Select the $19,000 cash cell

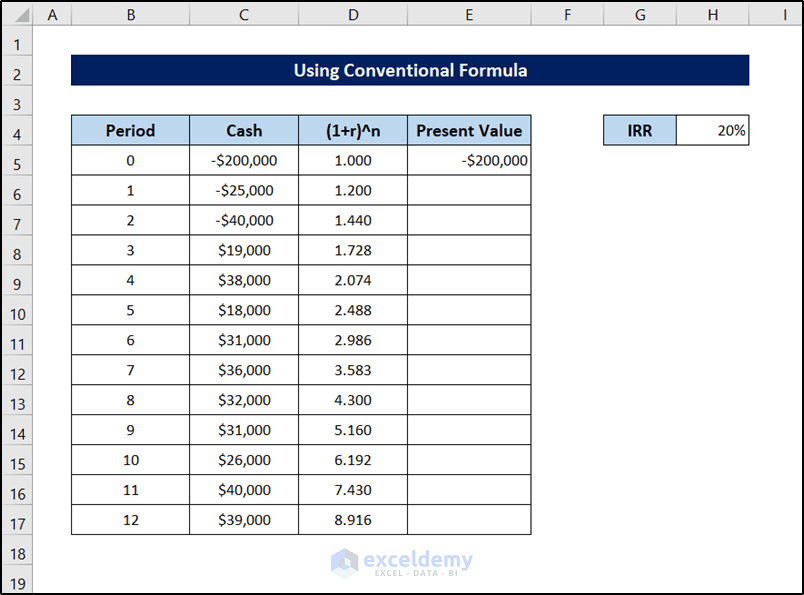click(x=244, y=250)
